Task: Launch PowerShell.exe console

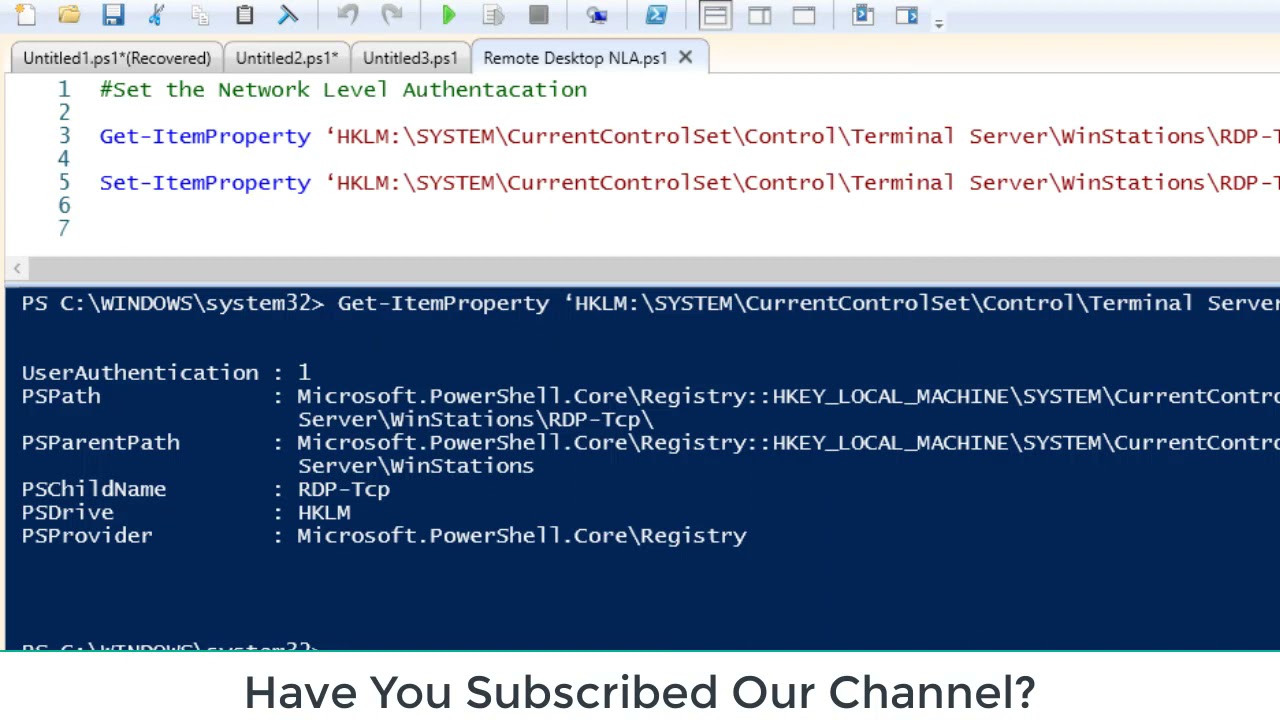Action: [x=656, y=15]
